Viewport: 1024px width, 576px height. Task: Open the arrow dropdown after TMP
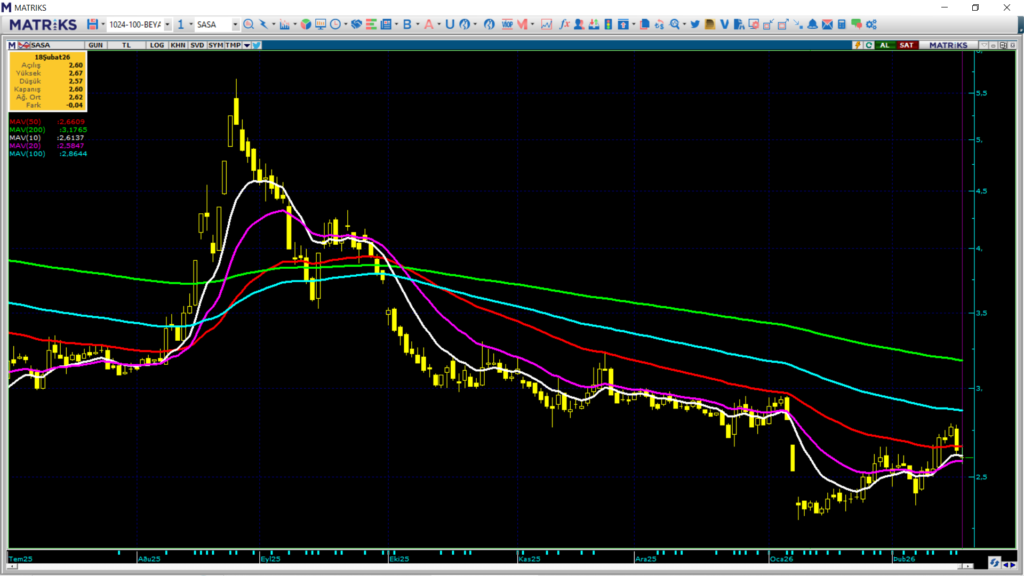pos(246,45)
